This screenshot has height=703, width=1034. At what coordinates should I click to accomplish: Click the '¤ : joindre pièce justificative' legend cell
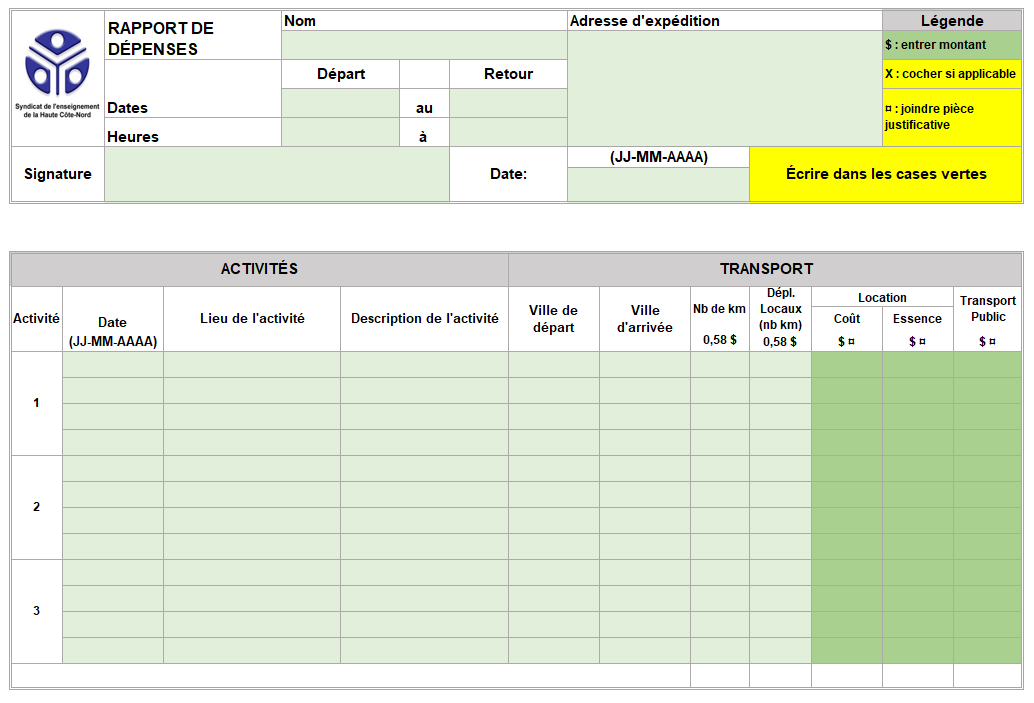click(x=952, y=117)
